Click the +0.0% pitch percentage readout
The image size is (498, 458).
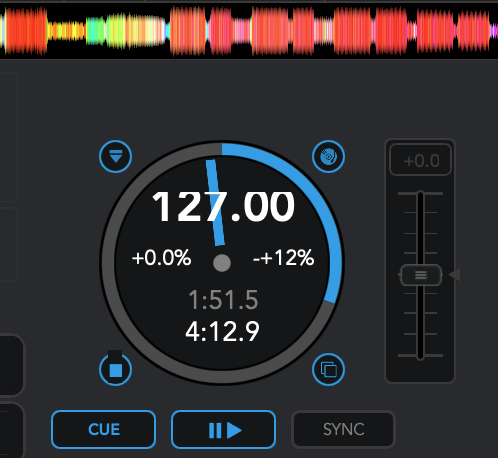point(161,258)
